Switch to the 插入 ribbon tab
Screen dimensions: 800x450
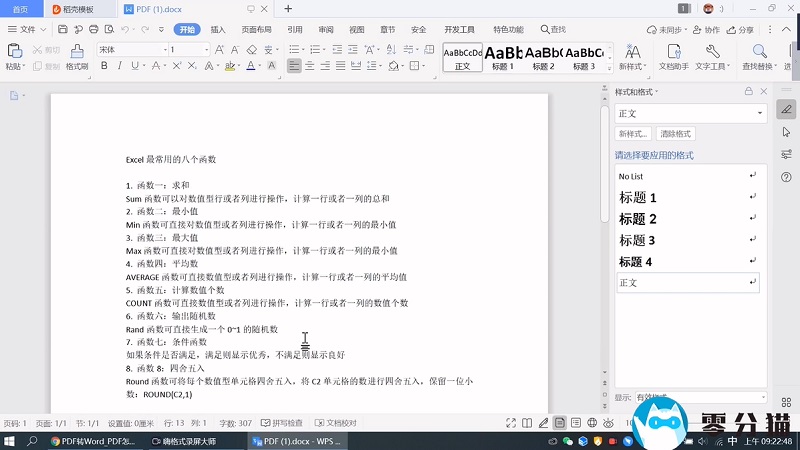pos(217,30)
